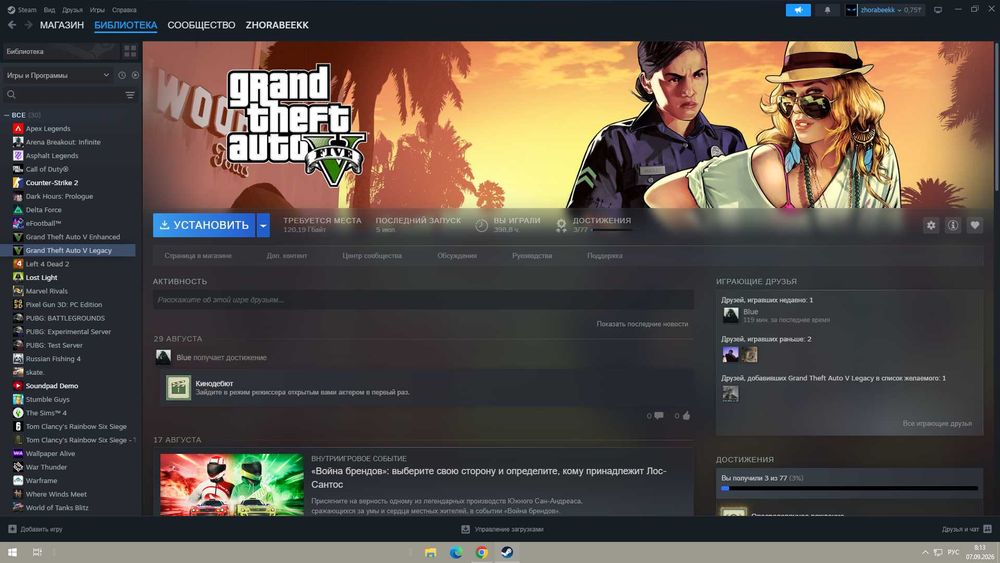Image resolution: width=1000 pixels, height=563 pixels.
Task: Click thumbs-up on Blue's achievement
Action: [686, 416]
